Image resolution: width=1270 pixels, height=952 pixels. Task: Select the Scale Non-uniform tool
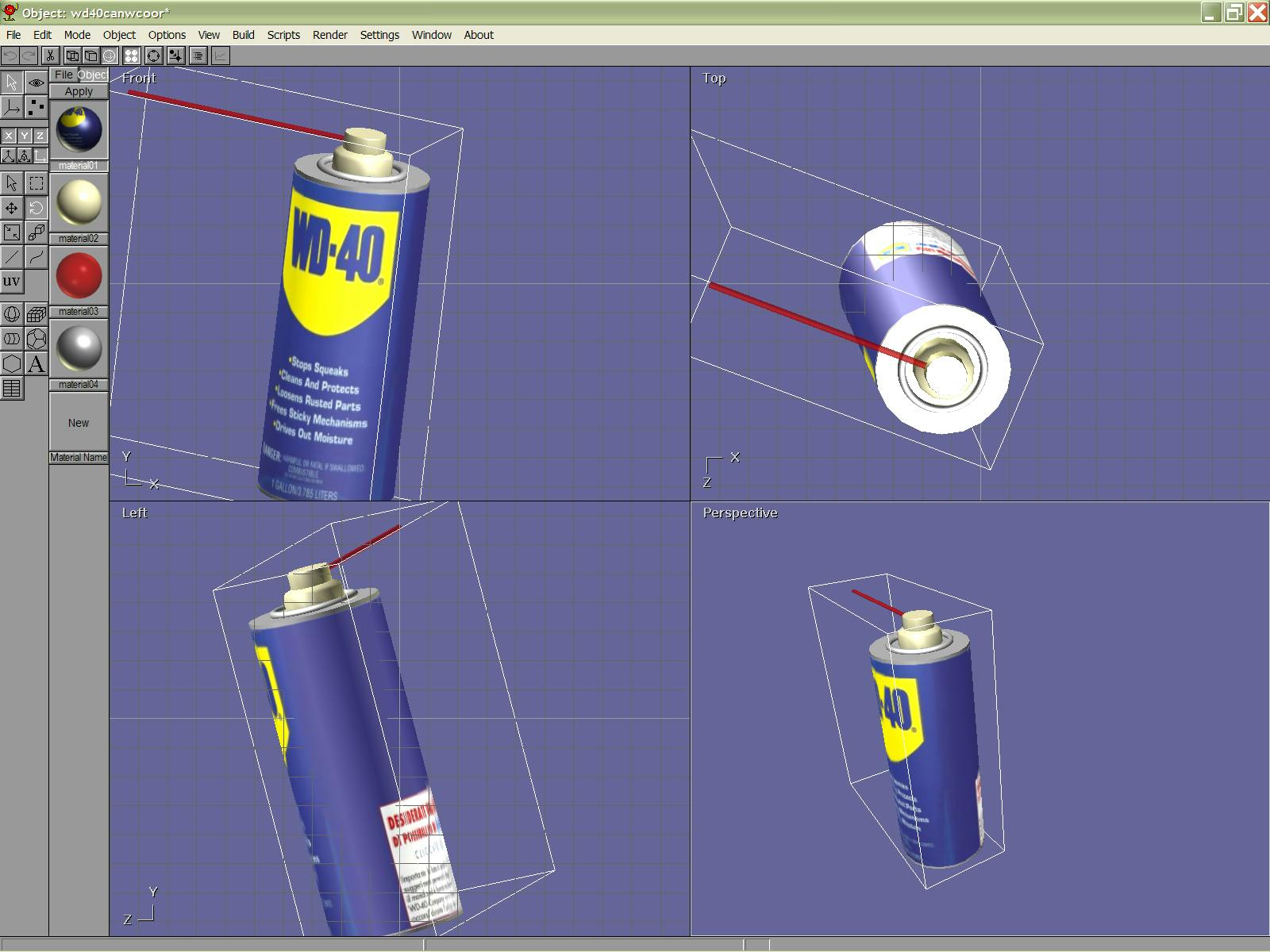pos(37,232)
